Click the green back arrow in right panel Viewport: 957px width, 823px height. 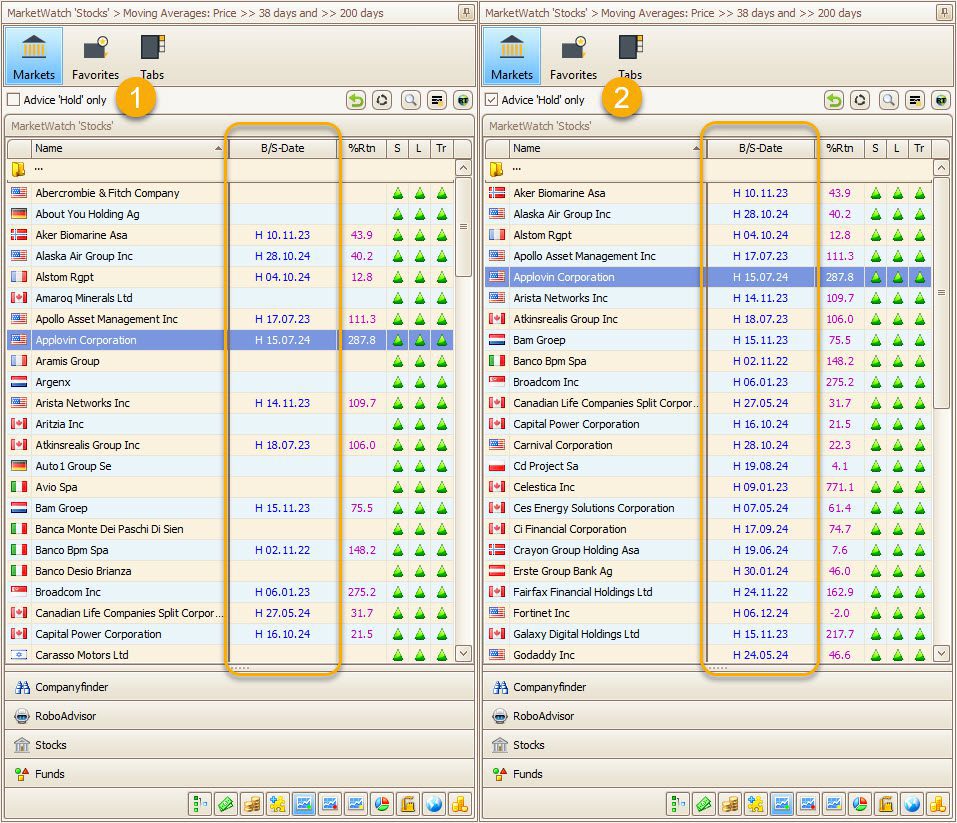click(x=834, y=100)
